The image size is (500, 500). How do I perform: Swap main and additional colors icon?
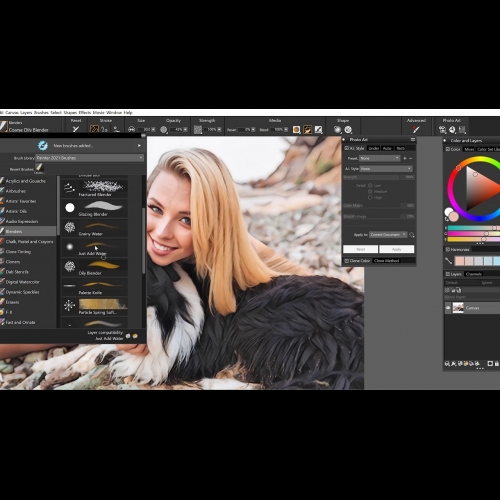[x=447, y=219]
